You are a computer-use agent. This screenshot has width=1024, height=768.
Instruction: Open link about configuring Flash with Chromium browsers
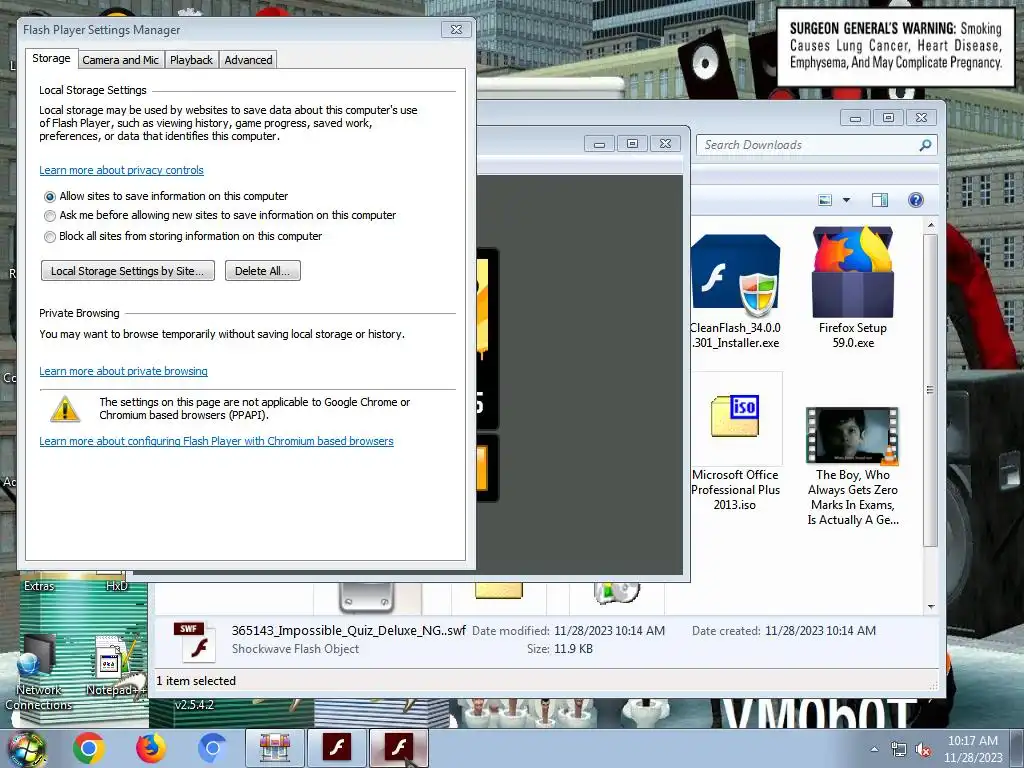tap(216, 441)
